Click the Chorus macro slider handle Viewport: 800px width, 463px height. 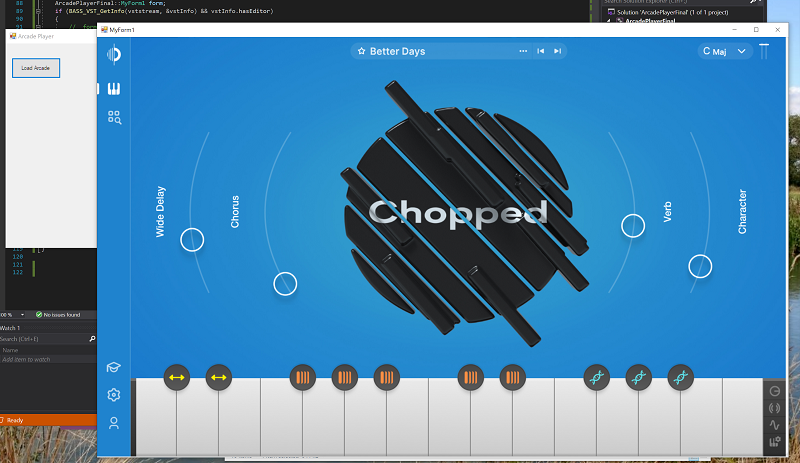pyautogui.click(x=285, y=284)
